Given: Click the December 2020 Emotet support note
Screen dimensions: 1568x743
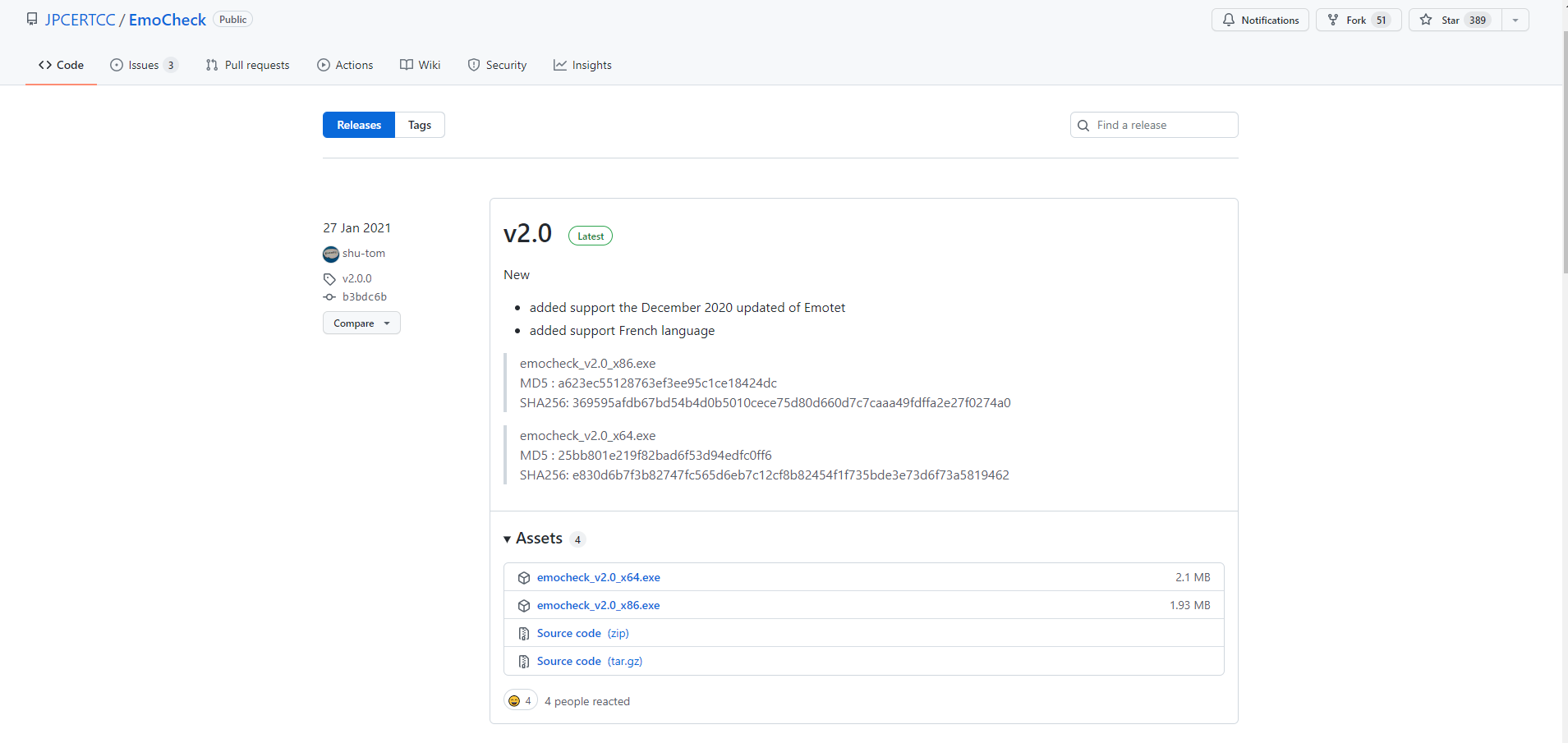Looking at the screenshot, I should pyautogui.click(x=687, y=307).
